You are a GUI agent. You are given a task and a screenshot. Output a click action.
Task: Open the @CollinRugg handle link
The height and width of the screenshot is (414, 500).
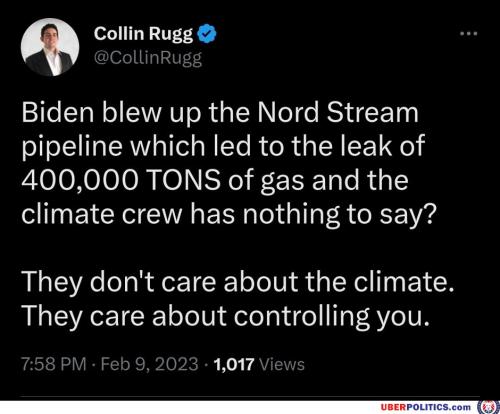[148, 58]
